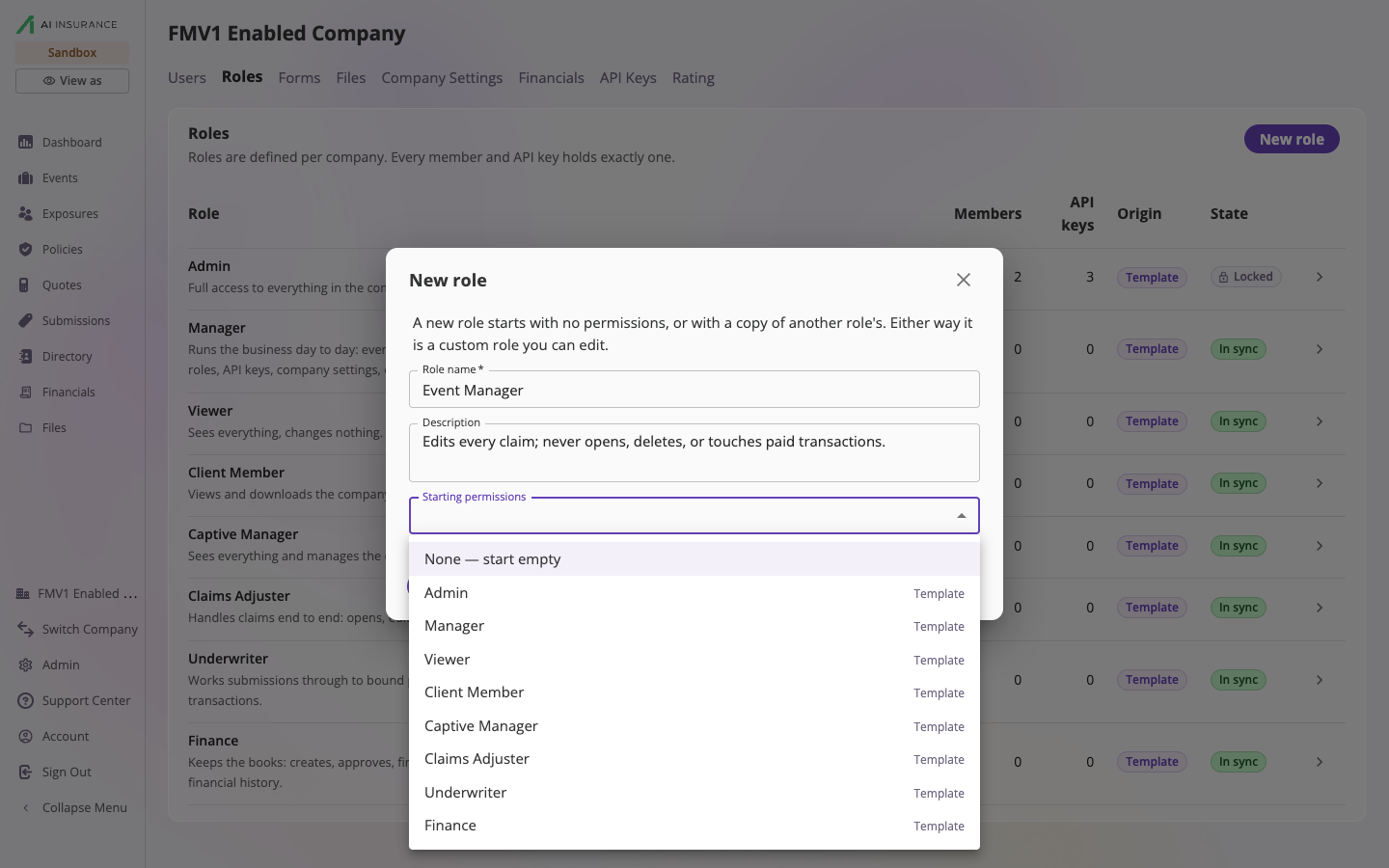
Task: Click the Template badge in Underwriter row
Action: 1152,680
